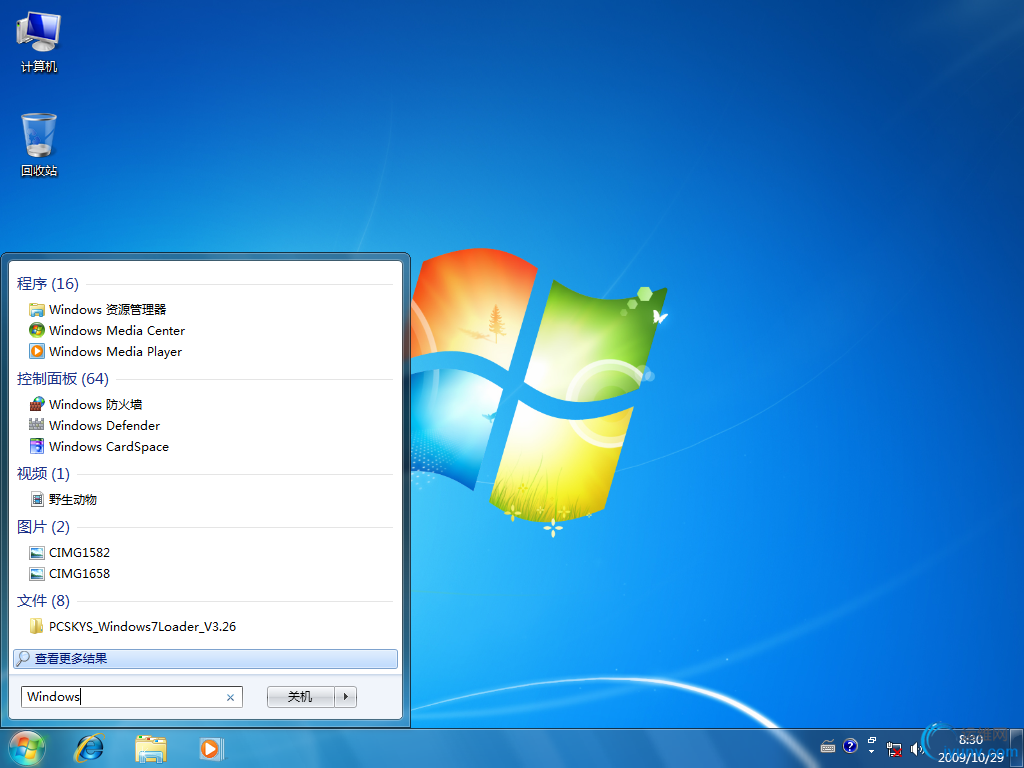This screenshot has height=768, width=1024.
Task: Expand the arrow beside the 关机 button
Action: pyautogui.click(x=345, y=697)
